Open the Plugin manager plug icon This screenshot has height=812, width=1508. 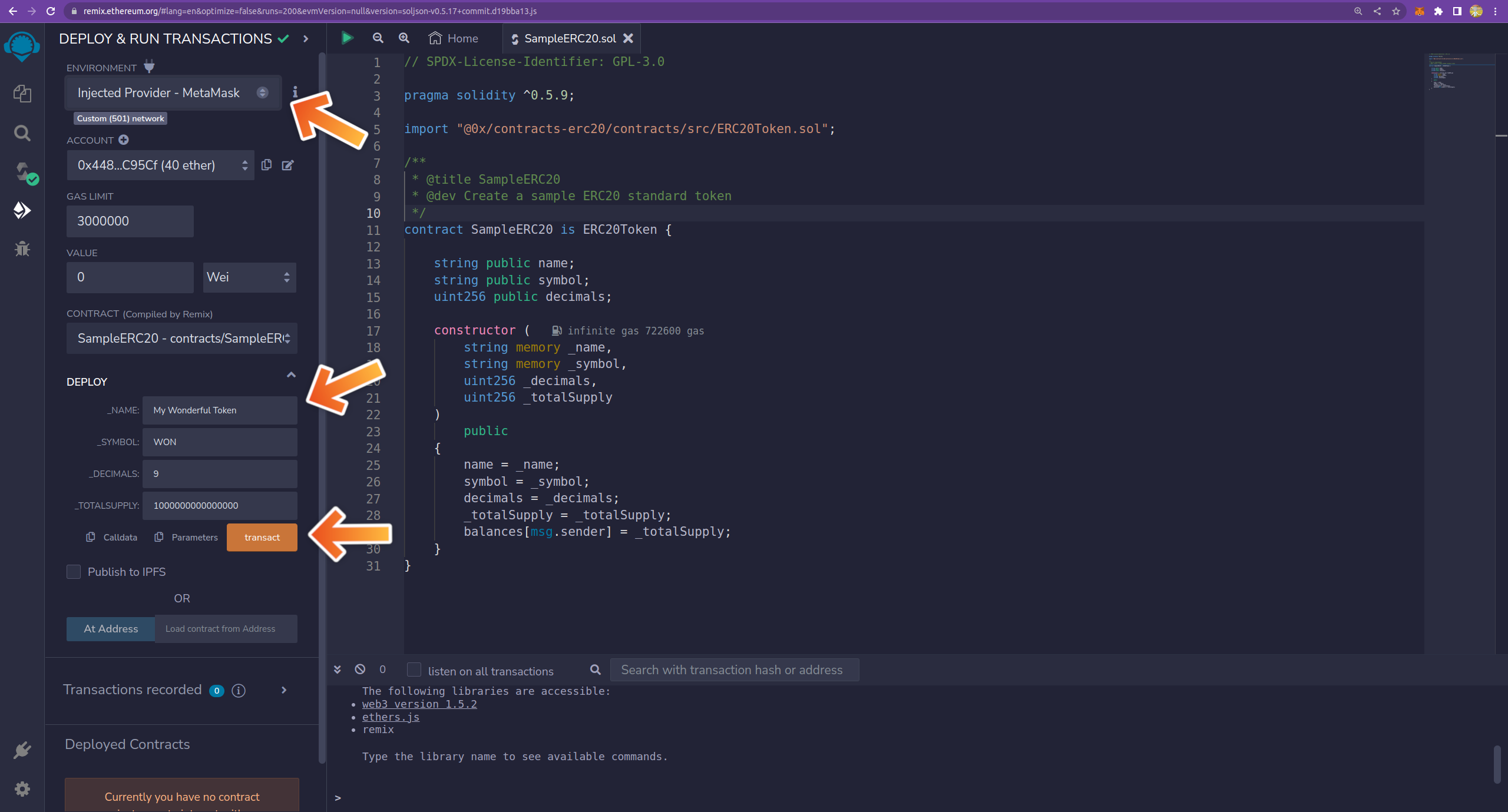tap(22, 750)
